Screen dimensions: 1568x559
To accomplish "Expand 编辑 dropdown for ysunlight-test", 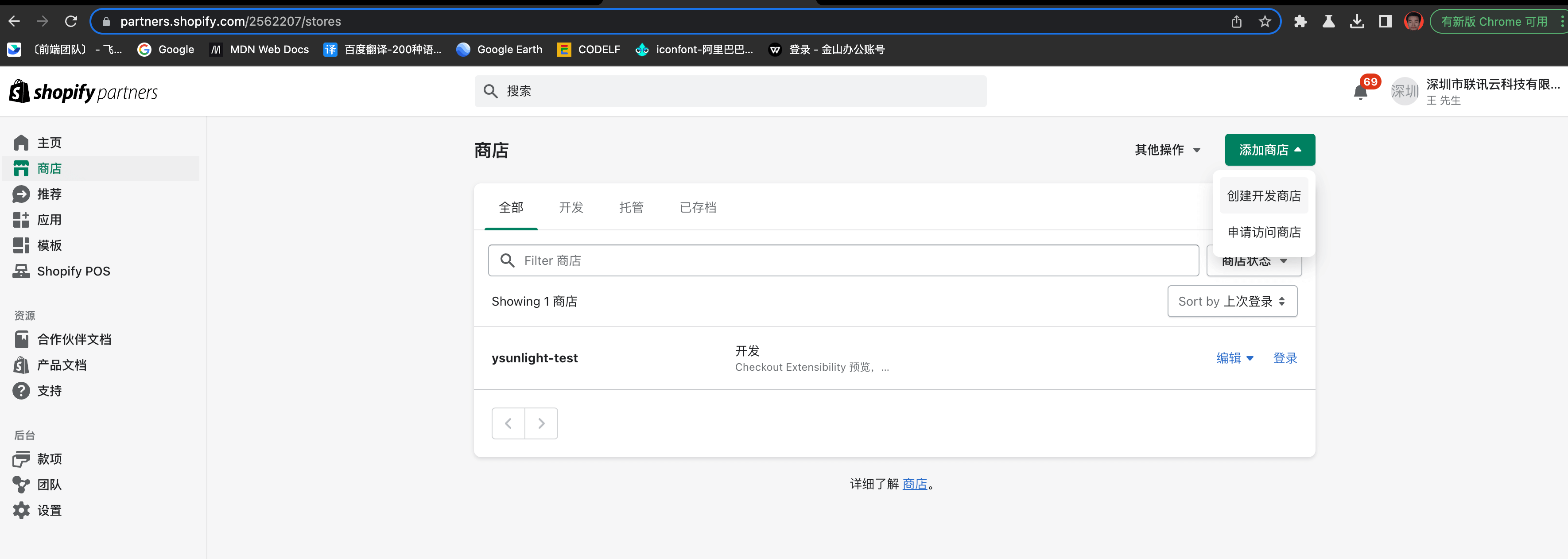I will (1234, 358).
